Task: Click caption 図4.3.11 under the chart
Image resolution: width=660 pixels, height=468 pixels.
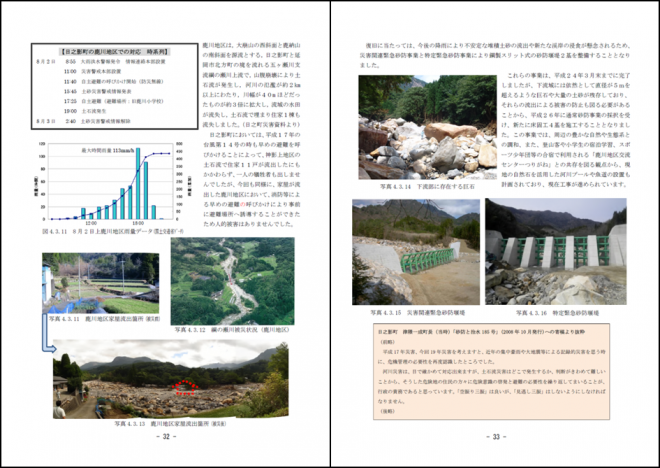Action: click(113, 231)
